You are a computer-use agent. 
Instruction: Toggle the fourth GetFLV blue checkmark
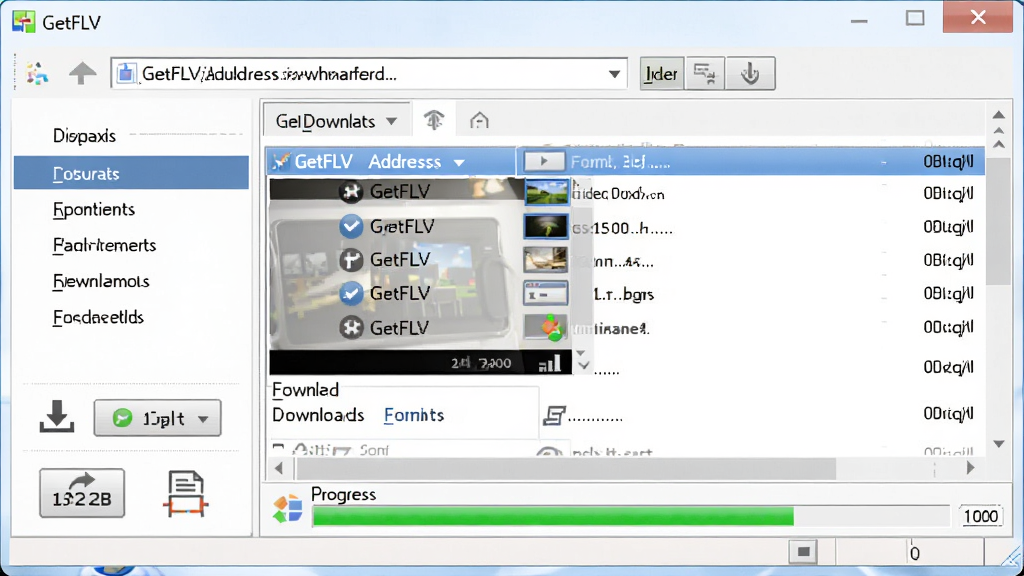(351, 293)
